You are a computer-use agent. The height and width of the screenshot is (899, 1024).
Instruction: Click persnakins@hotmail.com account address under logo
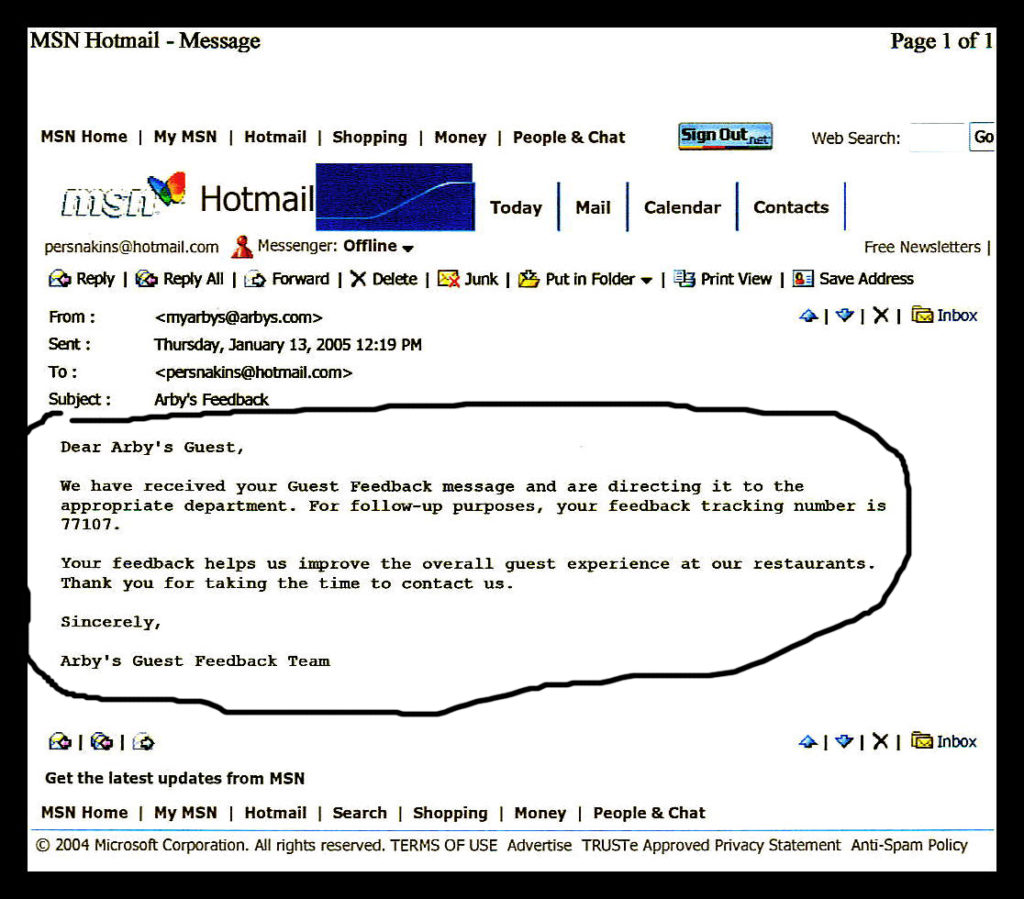(x=131, y=247)
